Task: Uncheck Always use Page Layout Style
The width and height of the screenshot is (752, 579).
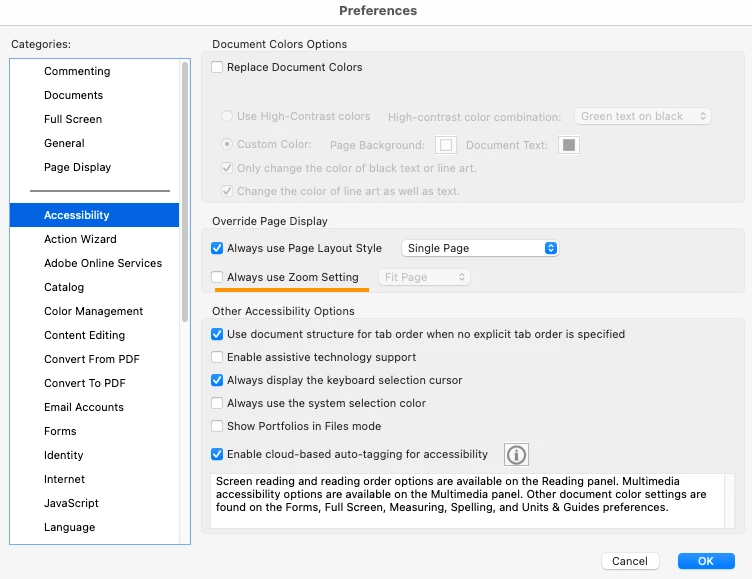Action: 217,248
